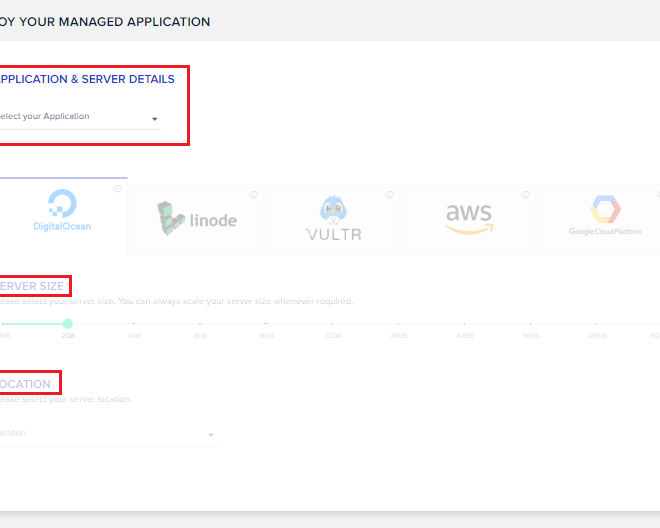Open the London server location dropdown
This screenshot has height=528, width=660.
click(109, 434)
